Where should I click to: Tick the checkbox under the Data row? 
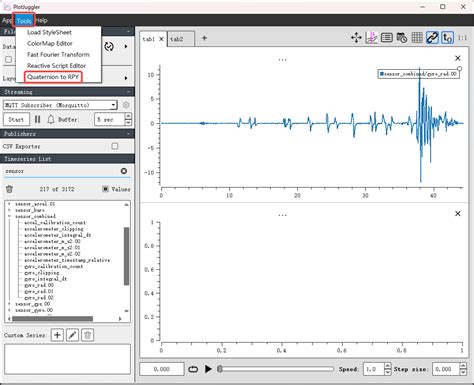click(8, 59)
